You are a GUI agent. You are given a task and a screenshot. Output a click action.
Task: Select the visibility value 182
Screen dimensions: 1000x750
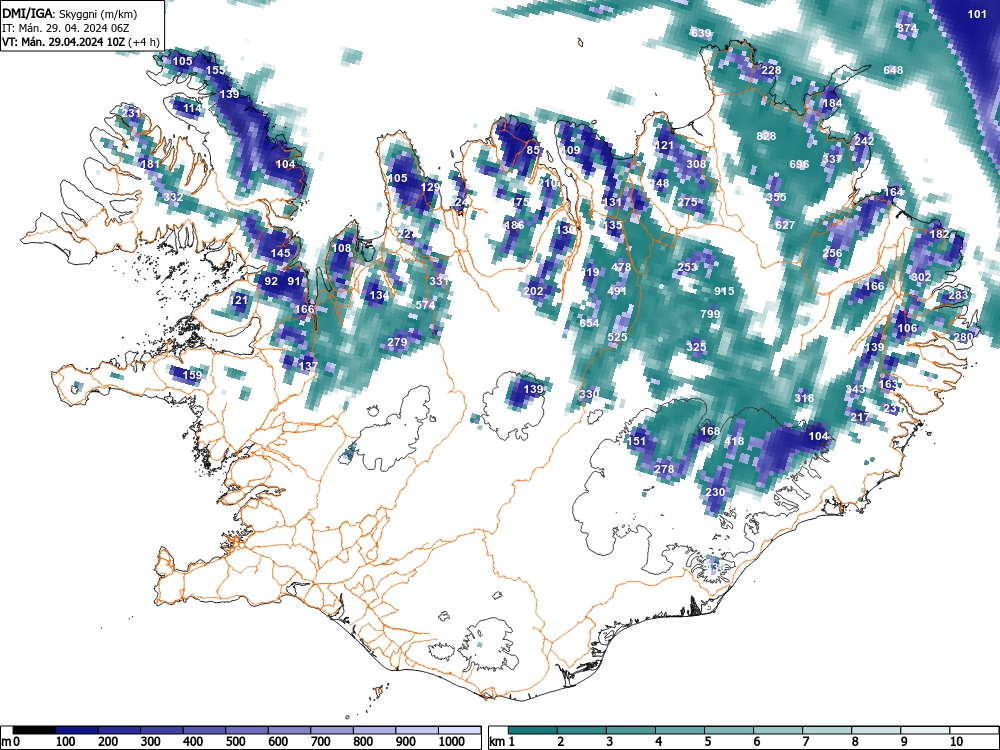point(939,234)
